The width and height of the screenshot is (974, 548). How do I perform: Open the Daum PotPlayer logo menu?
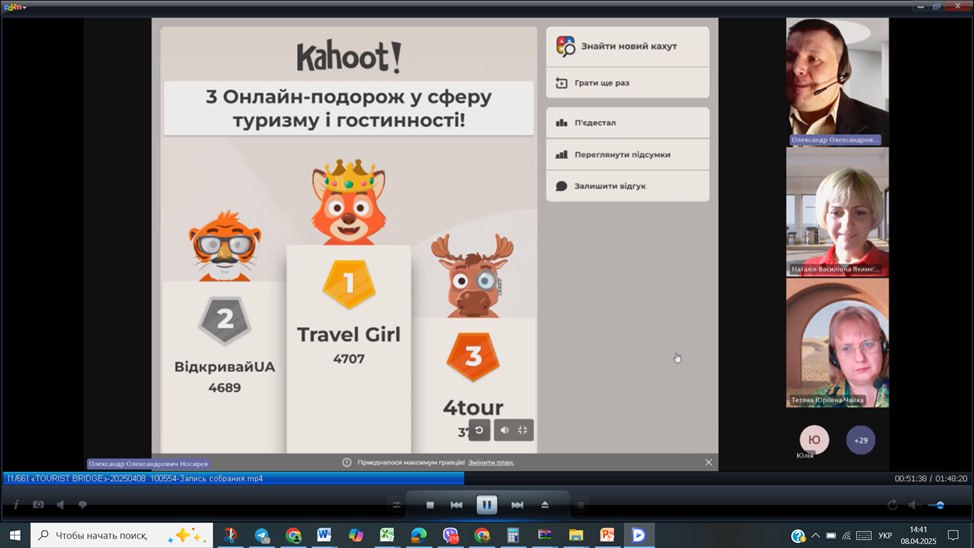pyautogui.click(x=15, y=7)
